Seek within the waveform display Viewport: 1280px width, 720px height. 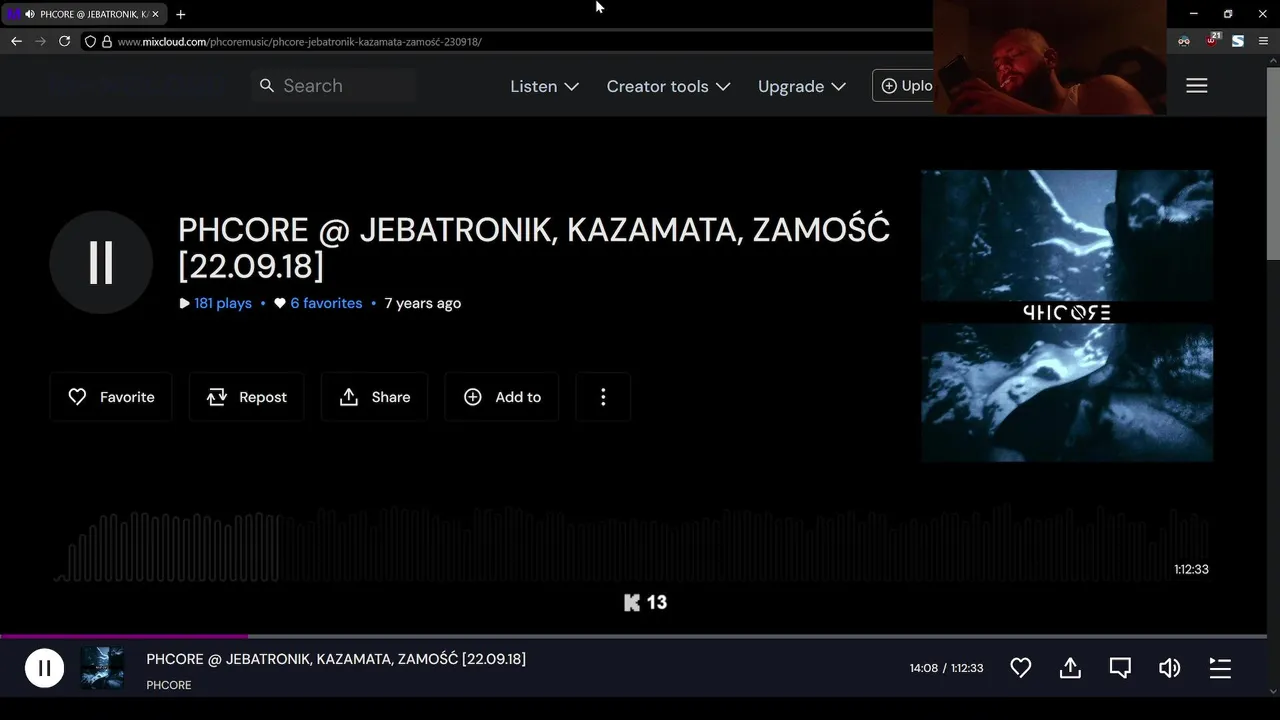pyautogui.click(x=630, y=545)
